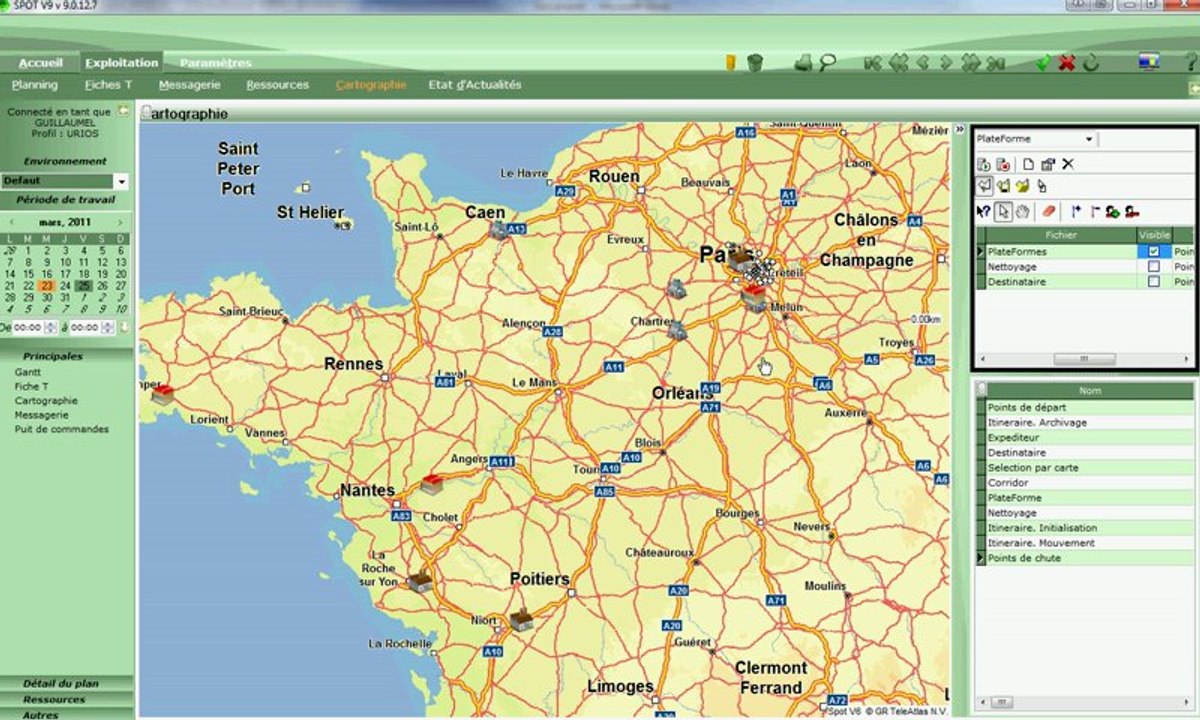Viewport: 1200px width, 720px height.
Task: Click the layer properties icon beside new document
Action: coord(1048,164)
